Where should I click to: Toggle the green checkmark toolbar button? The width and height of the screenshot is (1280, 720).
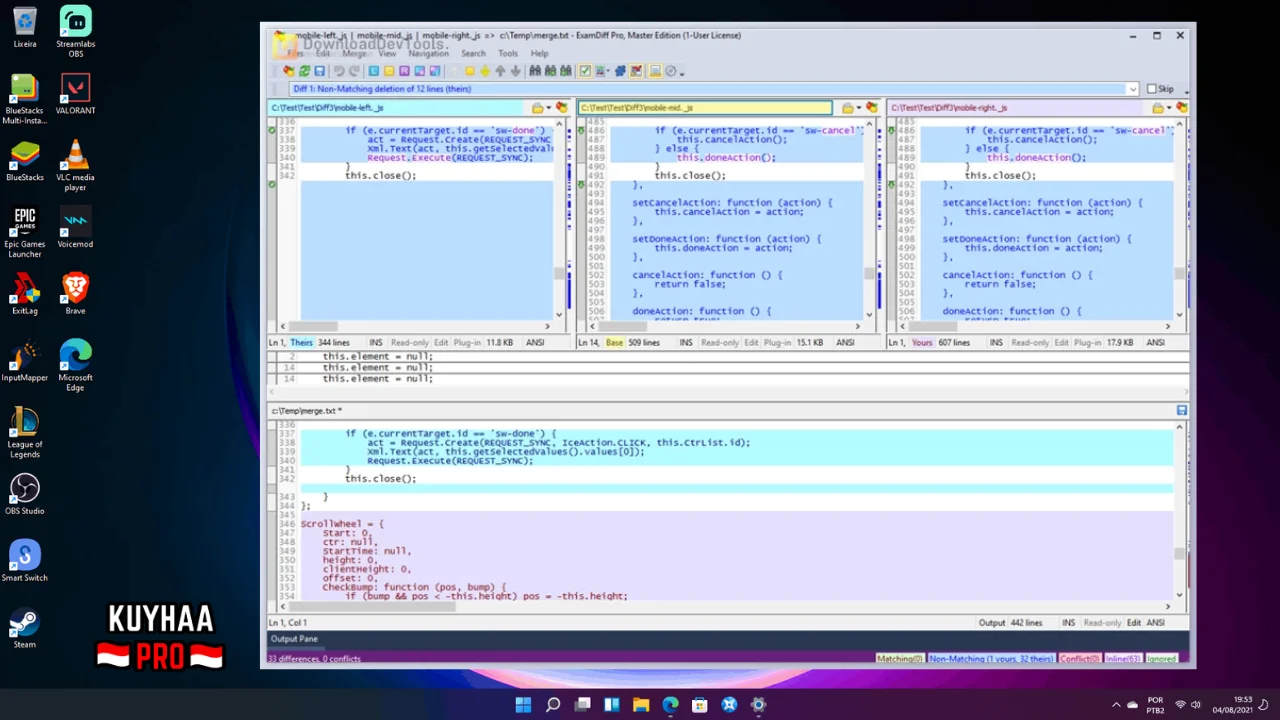pyautogui.click(x=585, y=71)
